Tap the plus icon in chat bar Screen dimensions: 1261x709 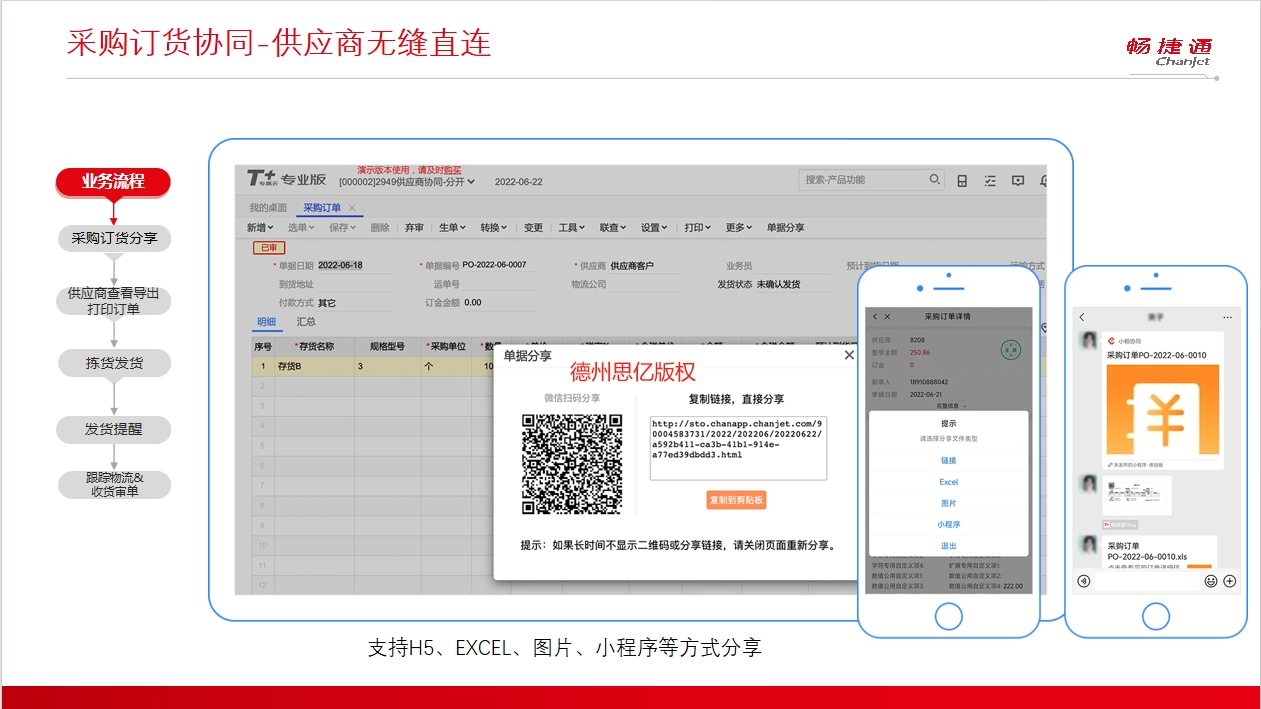(1229, 581)
